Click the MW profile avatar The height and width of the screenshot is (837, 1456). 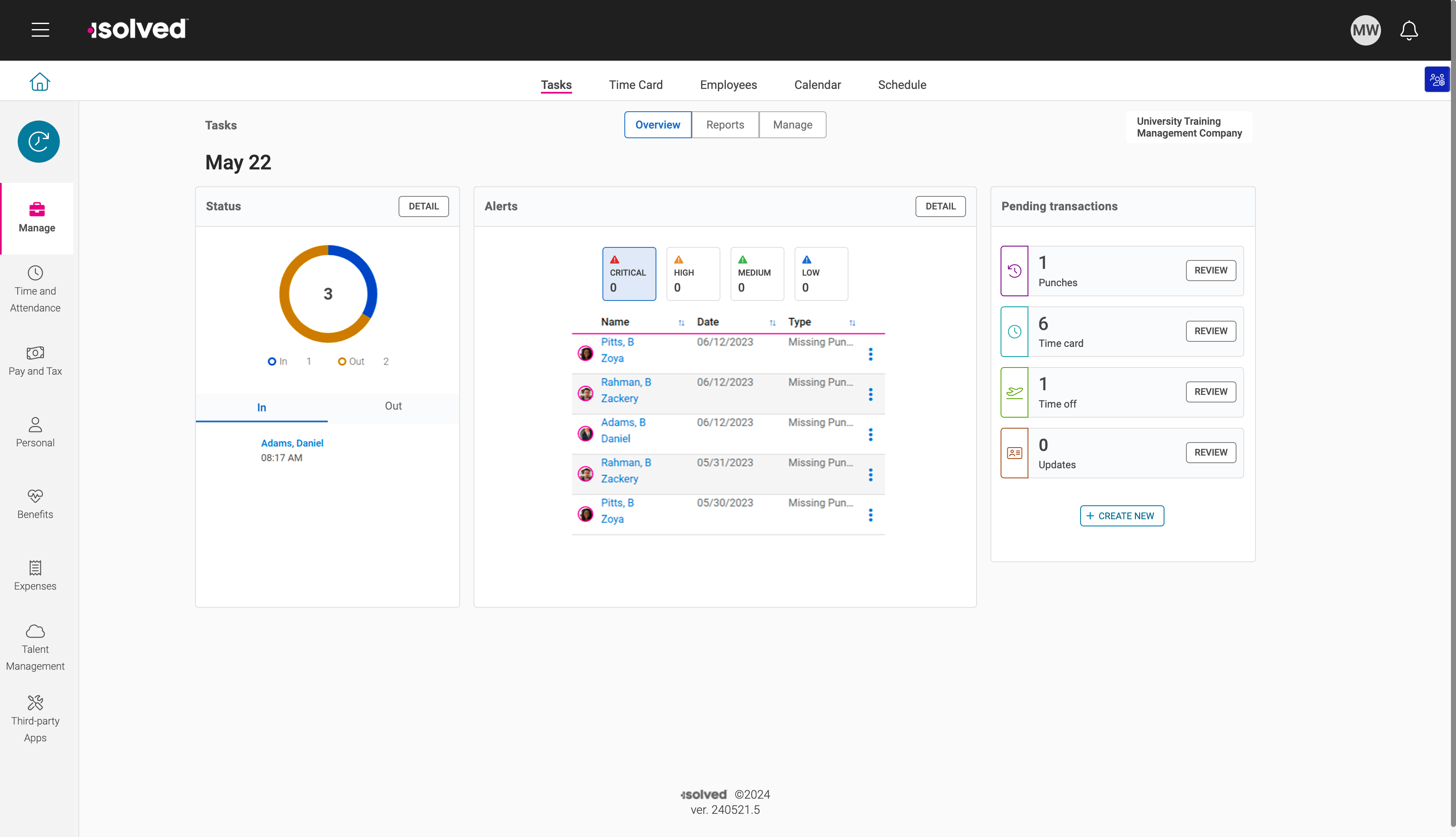pos(1365,30)
